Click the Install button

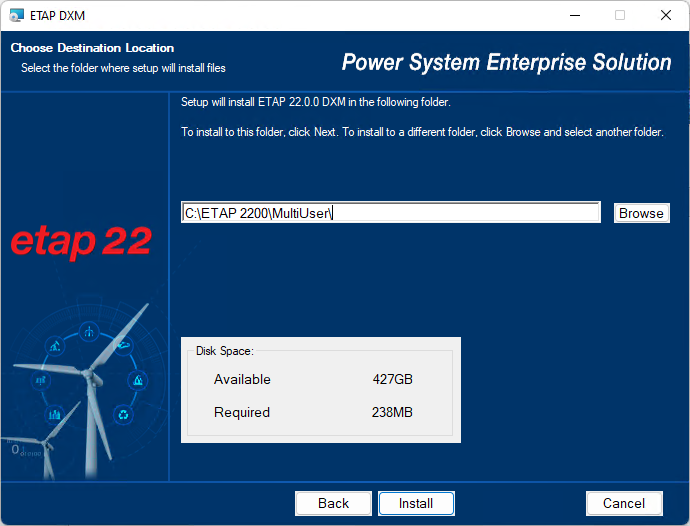pyautogui.click(x=416, y=503)
